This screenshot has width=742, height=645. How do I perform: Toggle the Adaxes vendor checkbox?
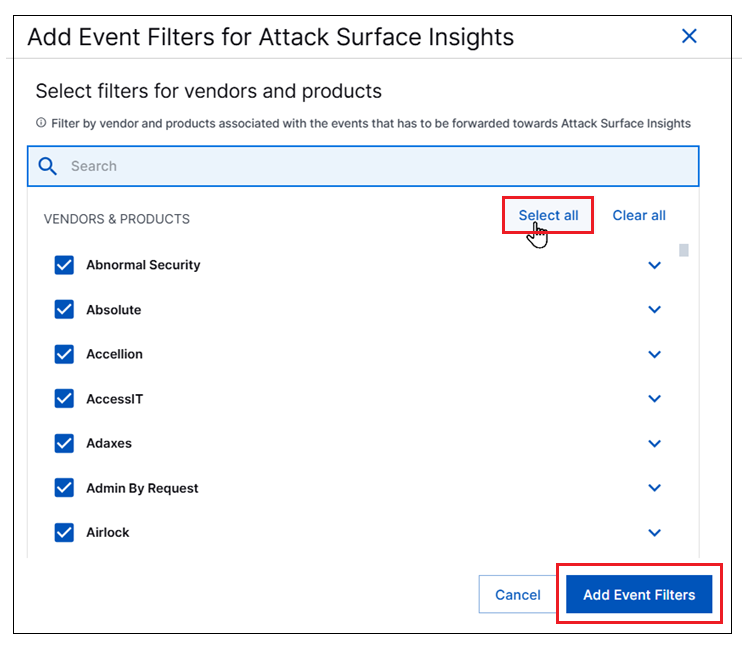click(64, 443)
